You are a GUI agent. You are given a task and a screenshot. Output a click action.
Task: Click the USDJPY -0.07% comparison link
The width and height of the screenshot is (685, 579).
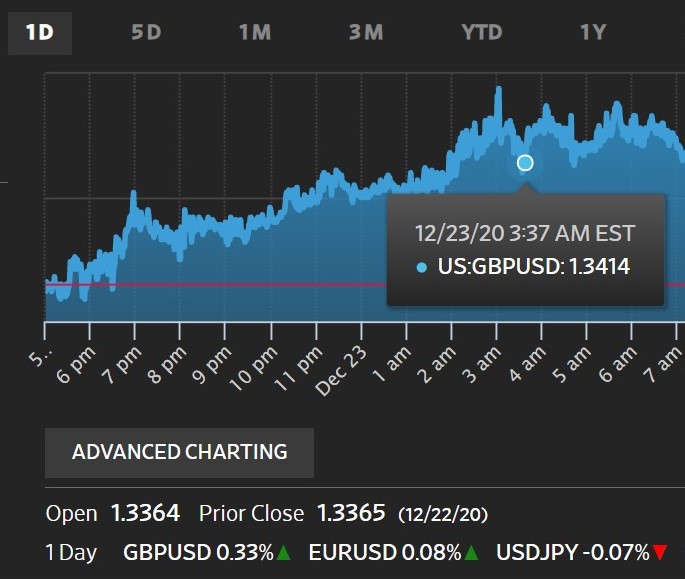[x=573, y=551]
